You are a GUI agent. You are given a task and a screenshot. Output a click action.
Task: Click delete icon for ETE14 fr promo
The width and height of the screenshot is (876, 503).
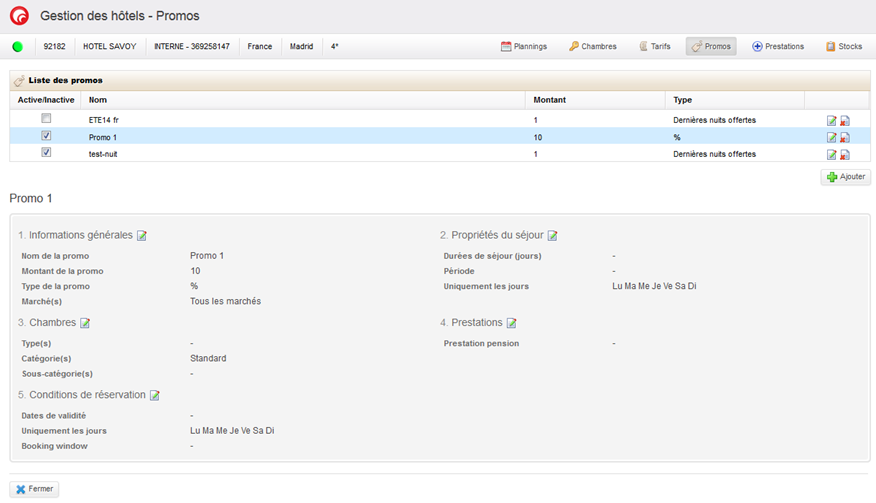point(845,121)
